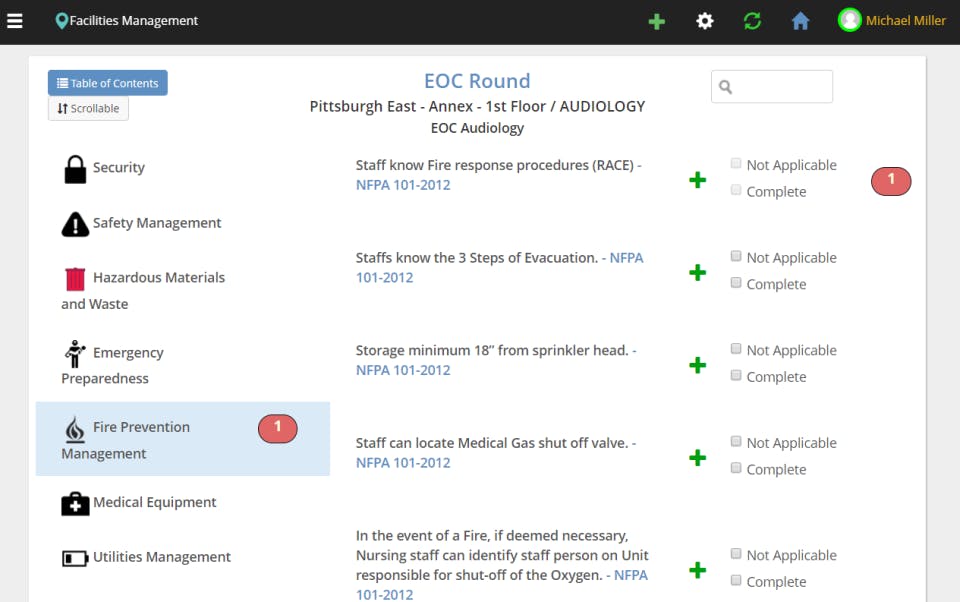This screenshot has height=602, width=960.
Task: Open the Table of Contents
Action: pyautogui.click(x=108, y=83)
